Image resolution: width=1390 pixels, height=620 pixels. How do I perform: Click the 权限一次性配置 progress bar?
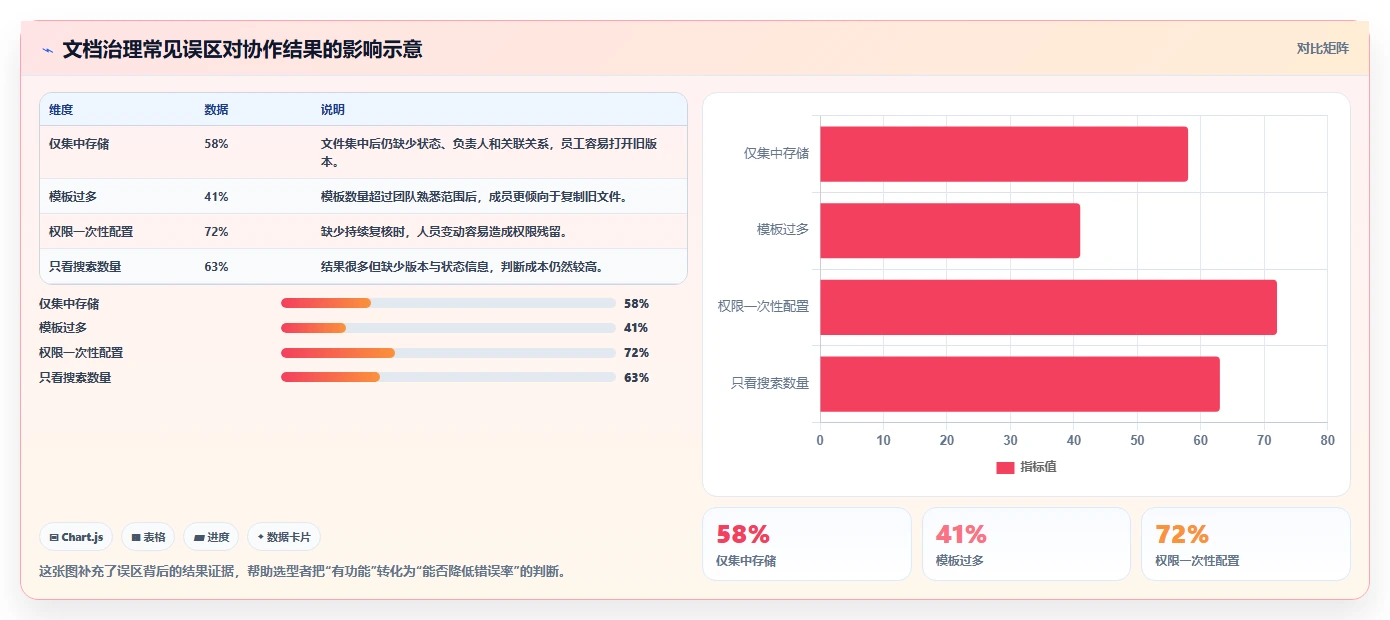[448, 353]
